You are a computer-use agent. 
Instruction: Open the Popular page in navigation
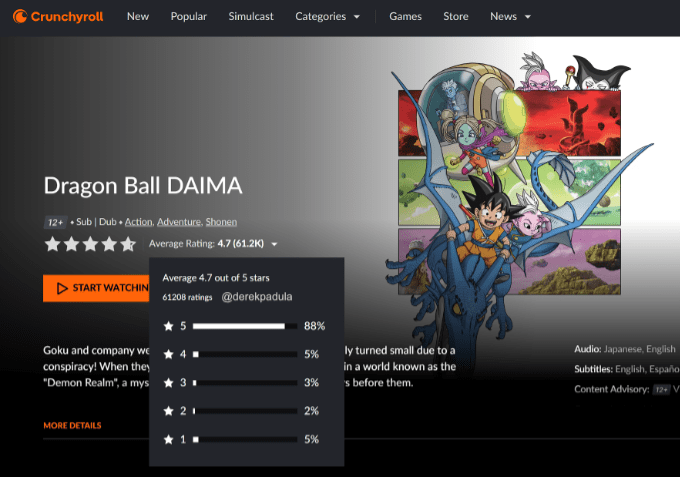[x=189, y=17]
